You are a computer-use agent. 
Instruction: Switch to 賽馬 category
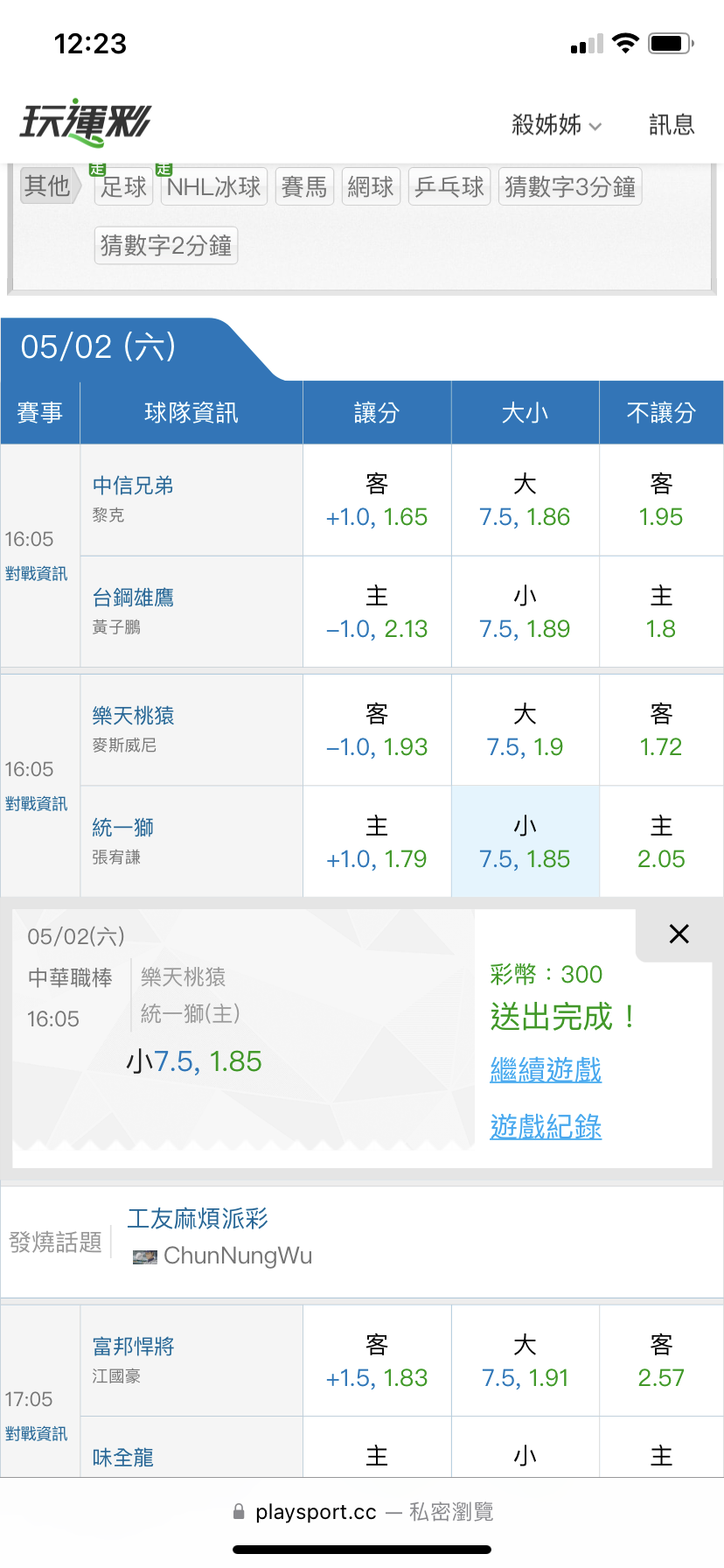click(x=304, y=186)
